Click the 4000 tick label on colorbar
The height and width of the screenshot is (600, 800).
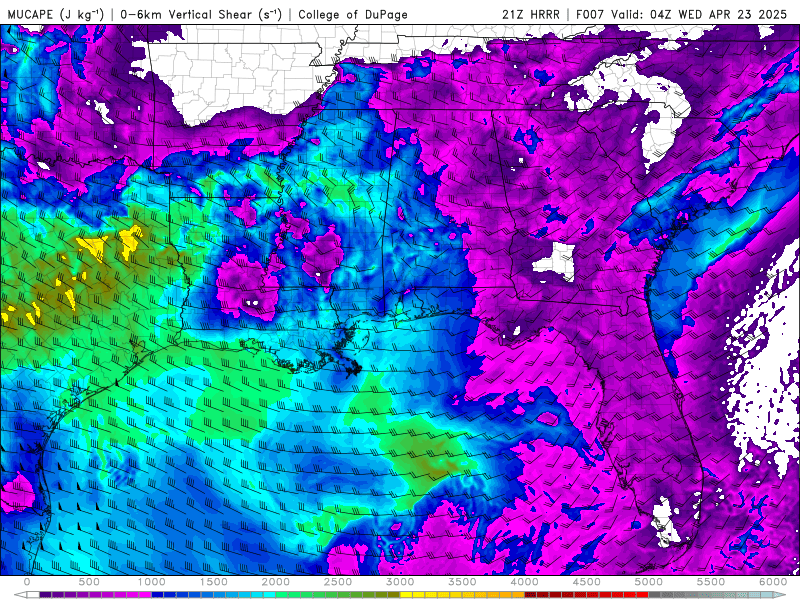coord(524,582)
